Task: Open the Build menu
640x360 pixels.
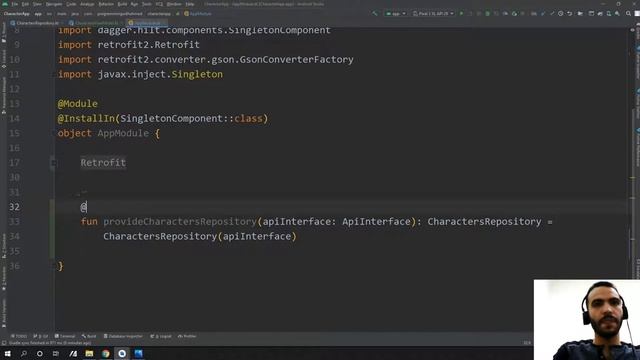Action: 122,4
